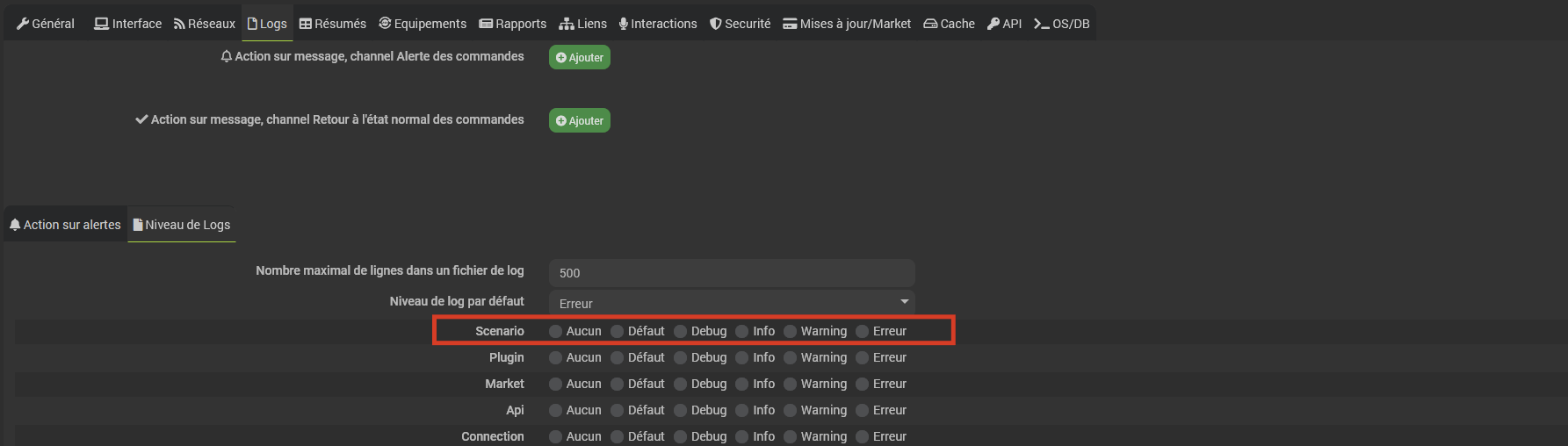The height and width of the screenshot is (446, 1568).
Task: Click the API key icon
Action: (x=994, y=24)
